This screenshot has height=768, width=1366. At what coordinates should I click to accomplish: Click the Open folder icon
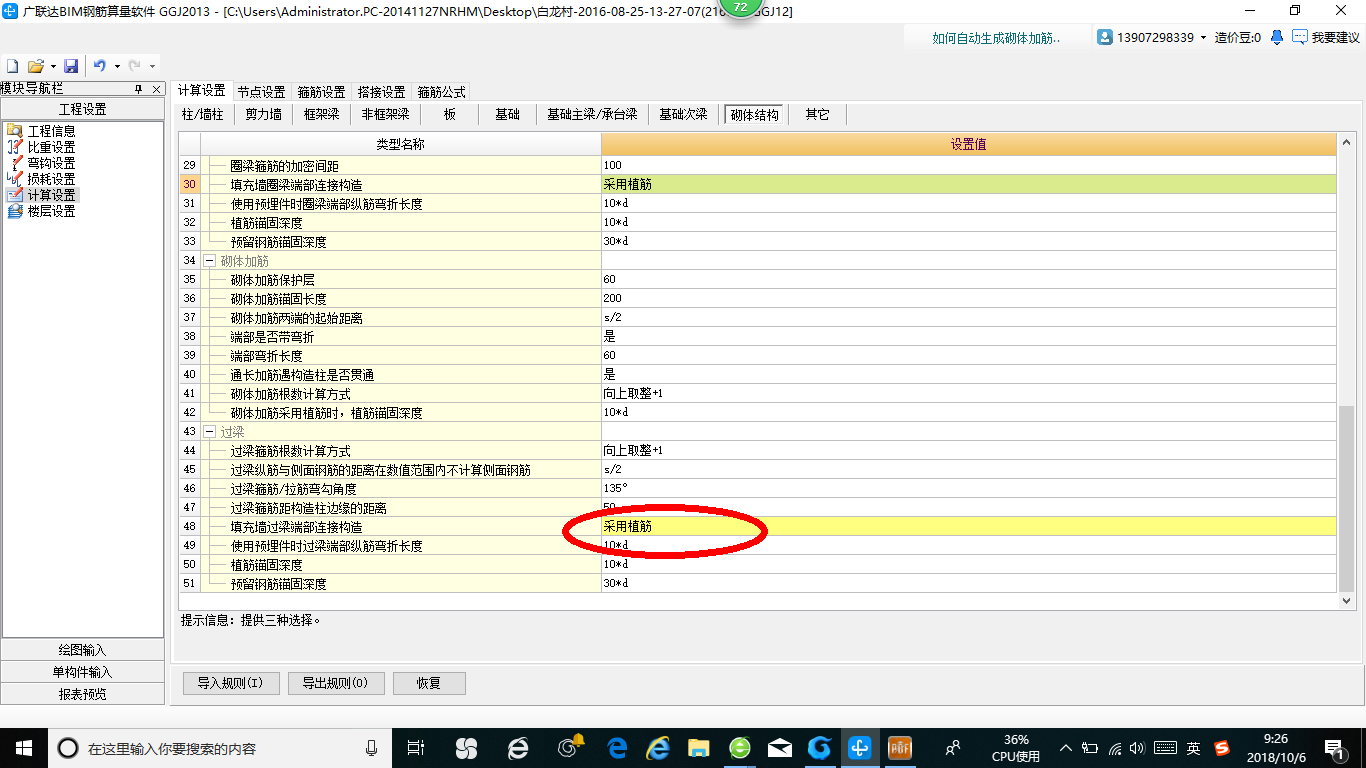point(35,66)
